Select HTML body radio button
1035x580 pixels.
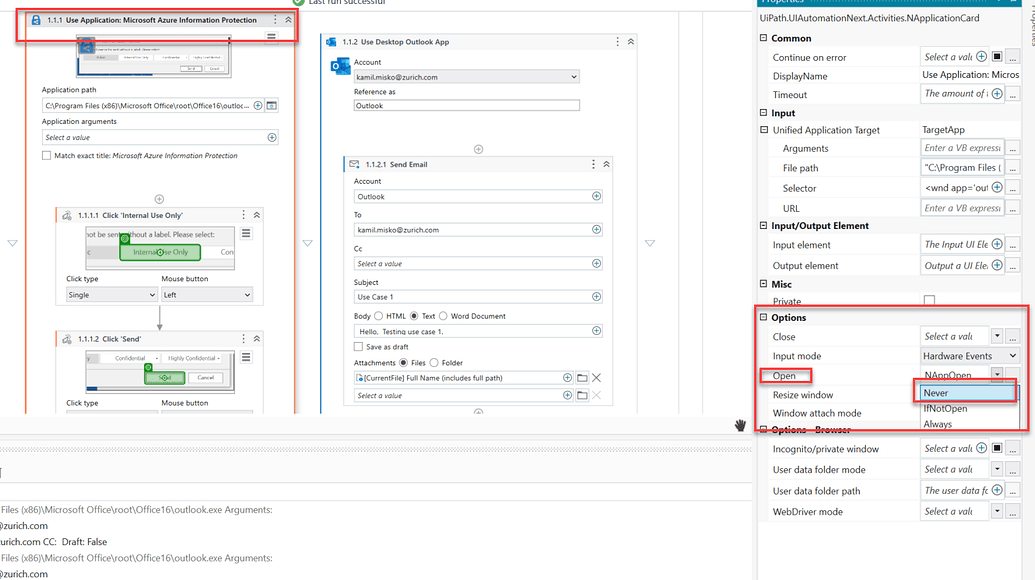[379, 316]
